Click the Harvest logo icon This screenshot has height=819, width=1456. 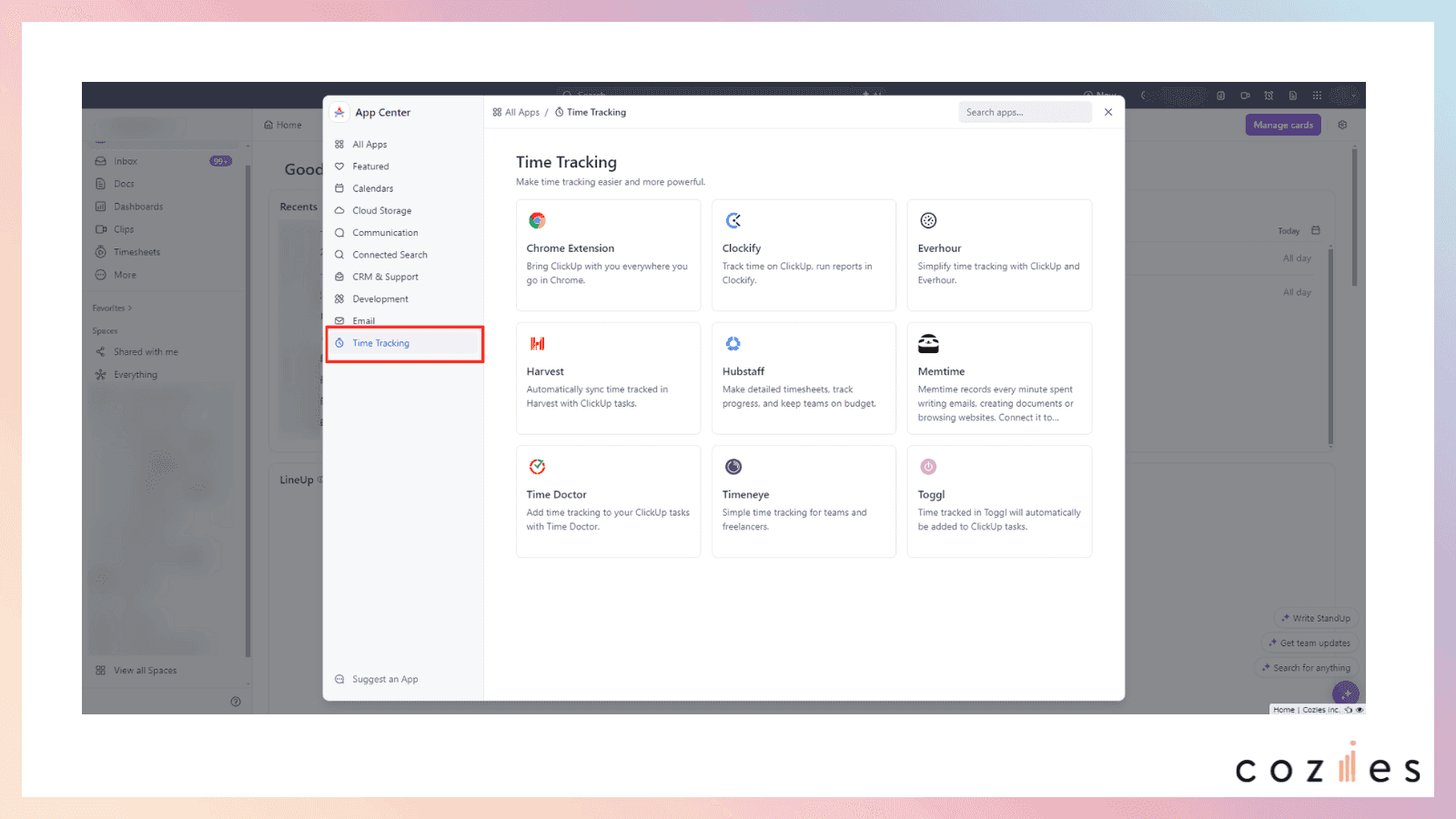click(x=537, y=344)
